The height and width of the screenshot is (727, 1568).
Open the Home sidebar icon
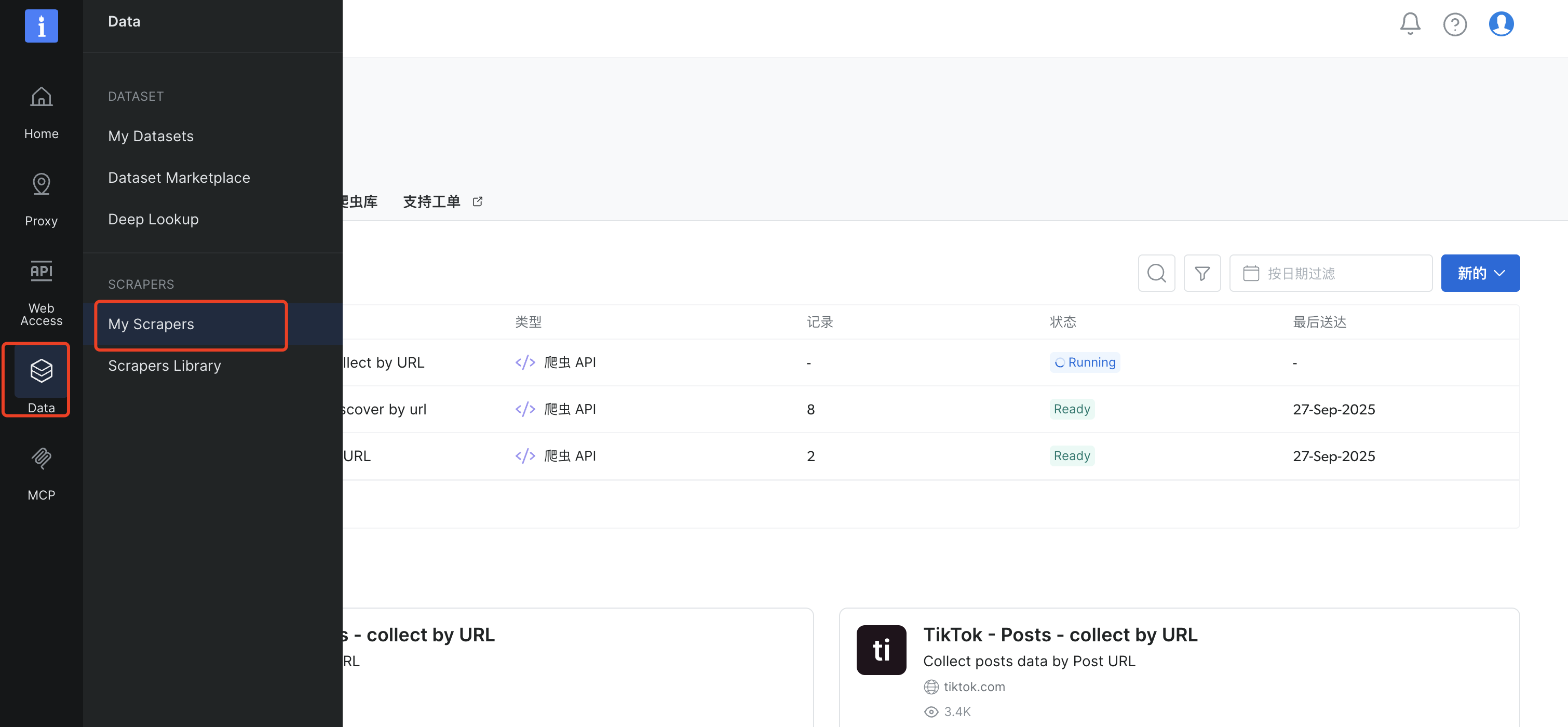pyautogui.click(x=42, y=98)
